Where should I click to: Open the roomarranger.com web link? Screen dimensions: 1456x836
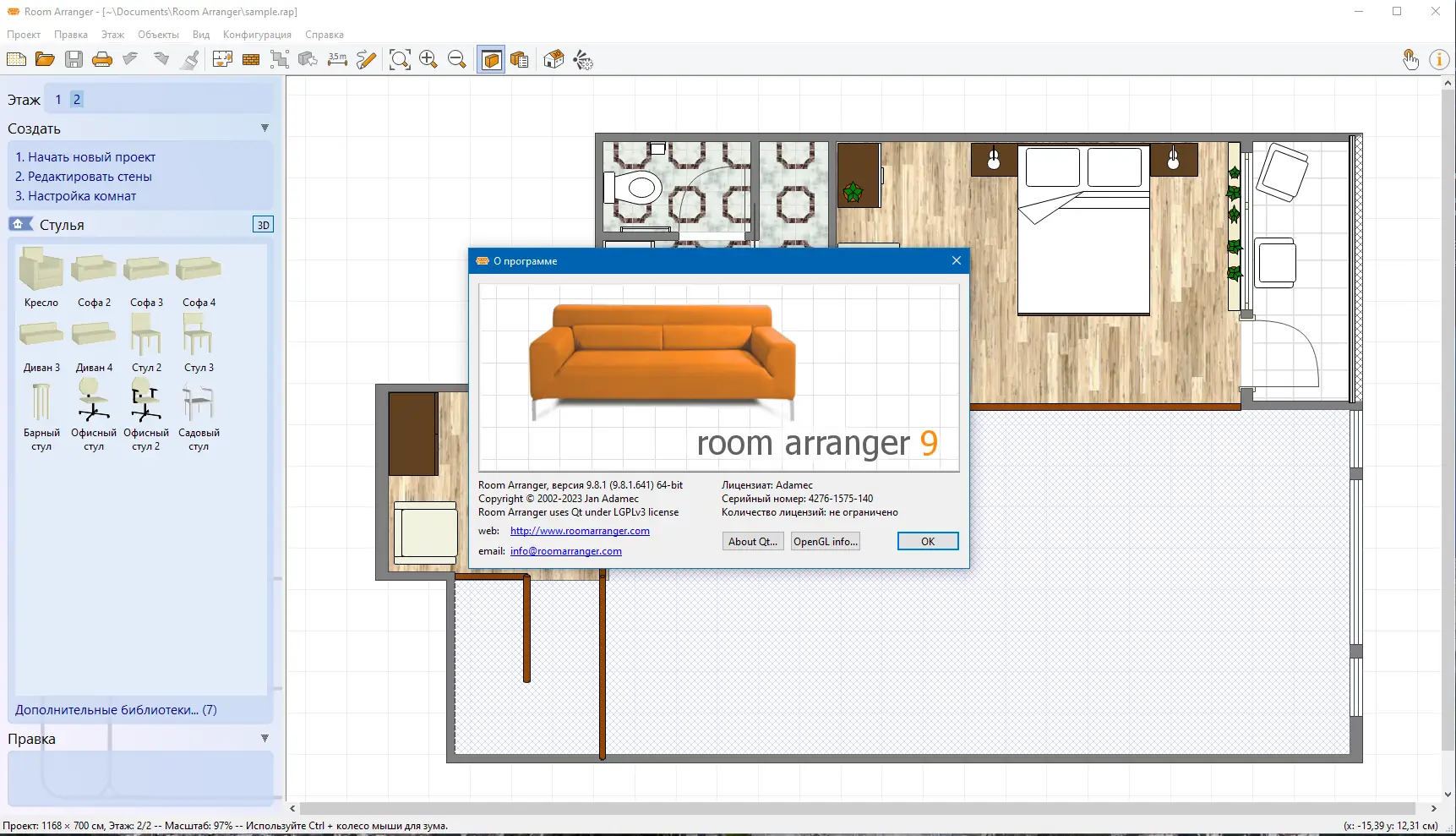click(x=580, y=531)
